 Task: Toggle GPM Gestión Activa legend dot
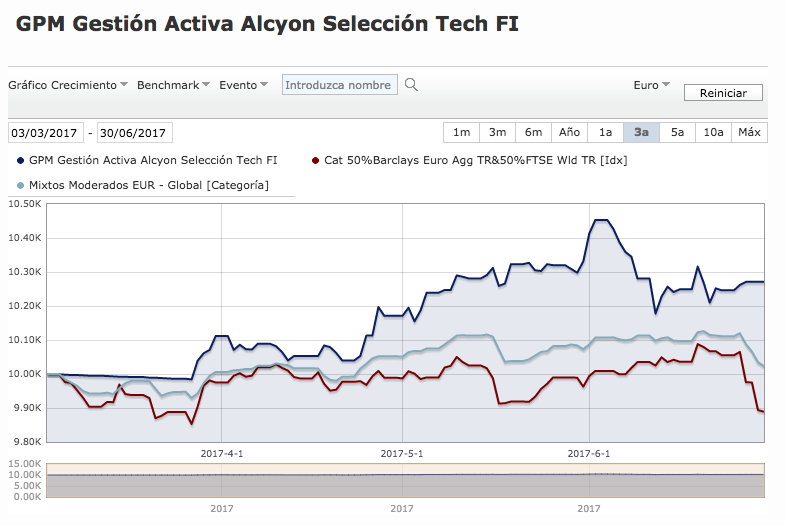(21, 161)
